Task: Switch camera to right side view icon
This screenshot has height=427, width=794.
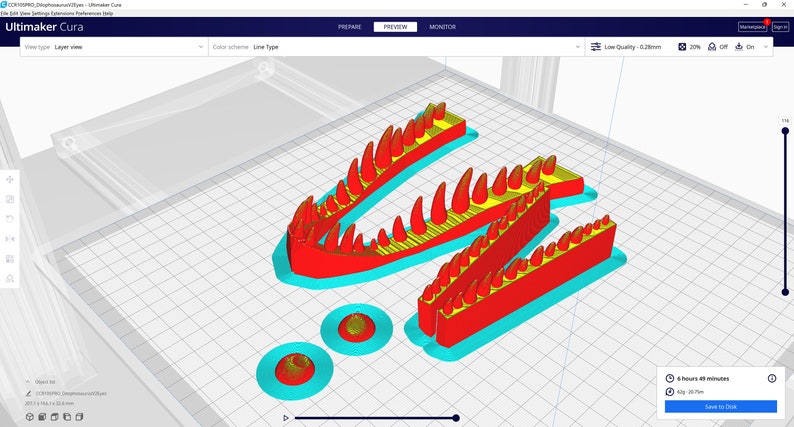Action: [80, 417]
